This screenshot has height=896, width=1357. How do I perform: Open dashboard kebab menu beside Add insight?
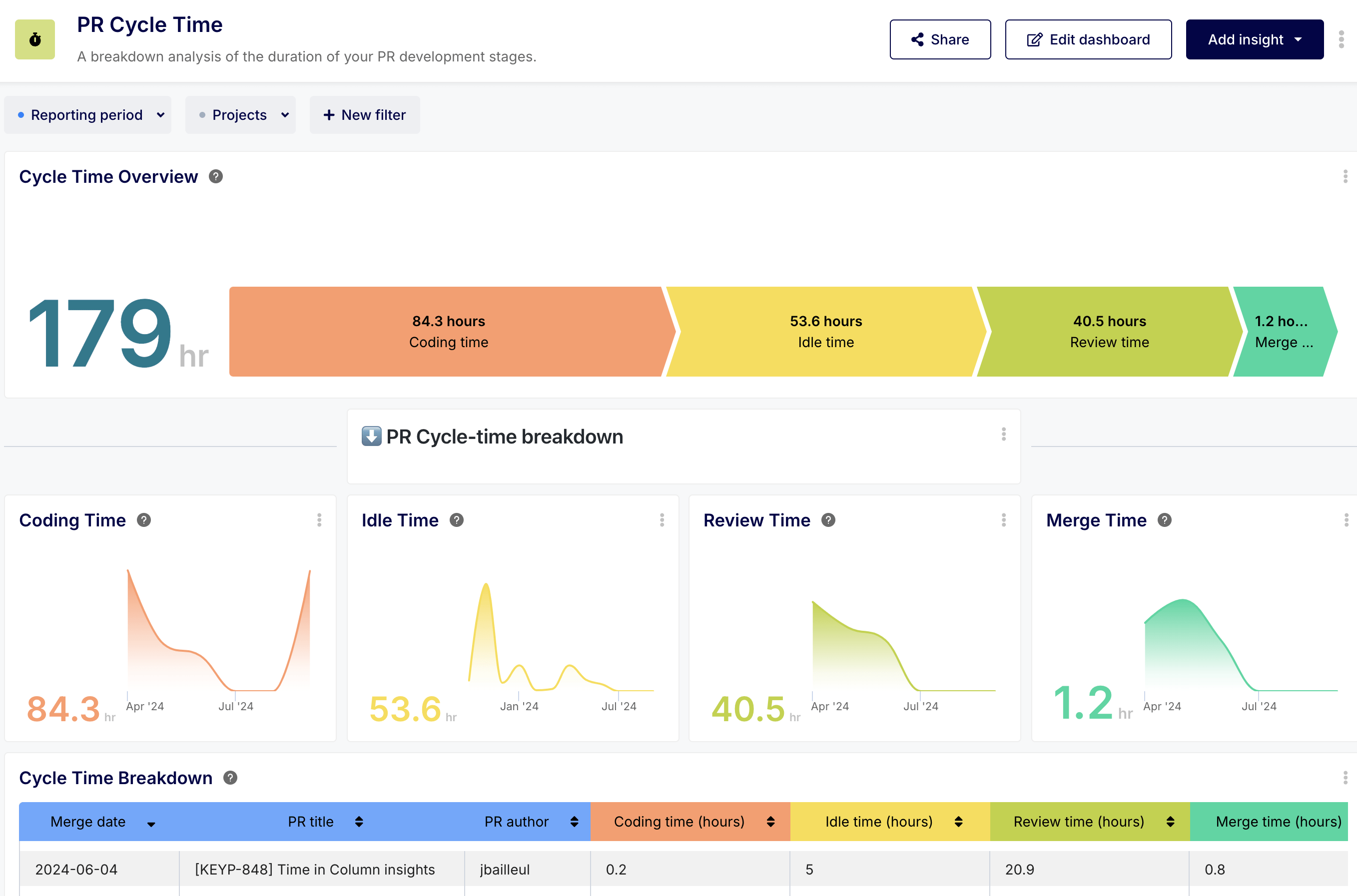click(1341, 39)
